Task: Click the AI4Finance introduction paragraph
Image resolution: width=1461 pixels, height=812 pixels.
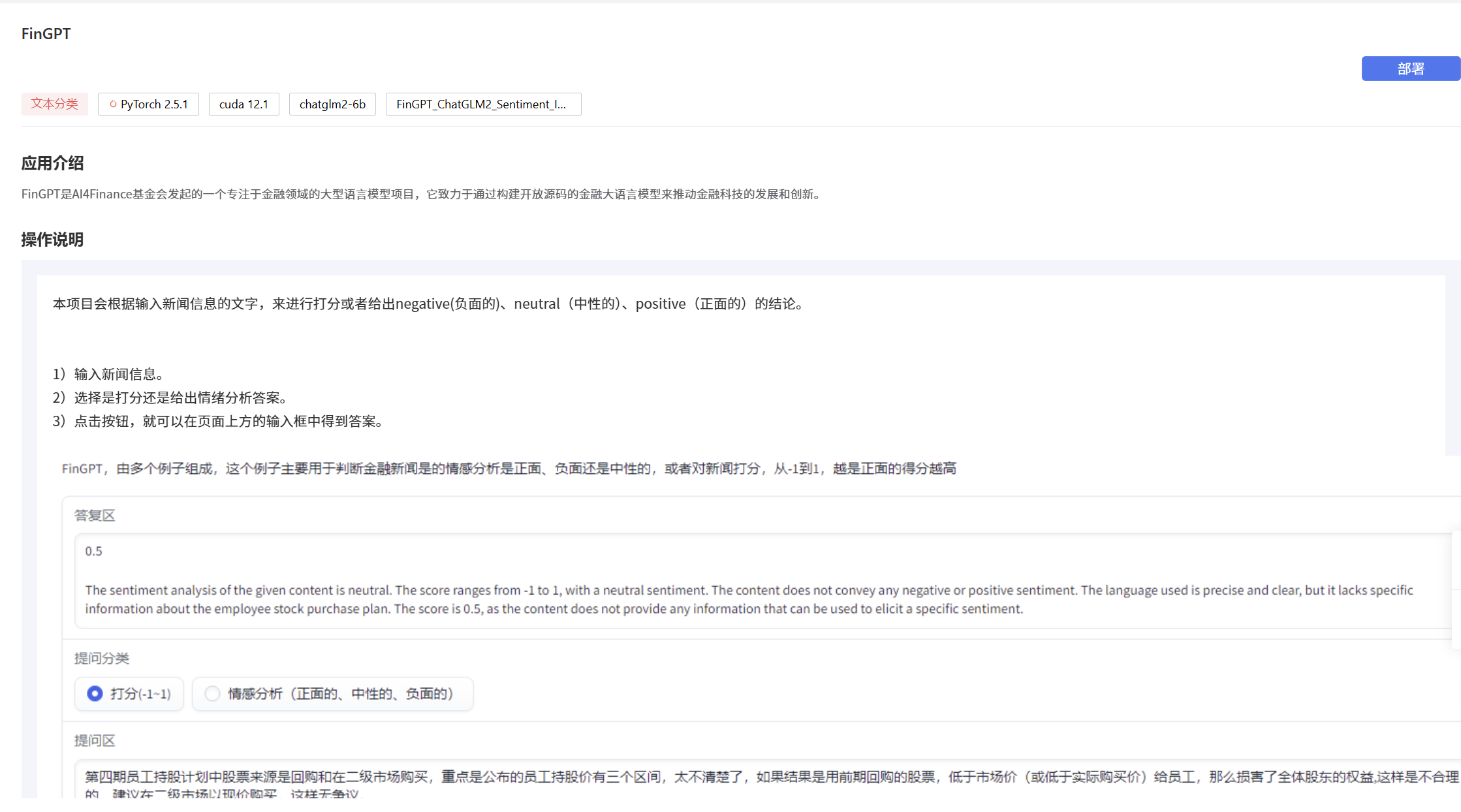Action: [421, 195]
